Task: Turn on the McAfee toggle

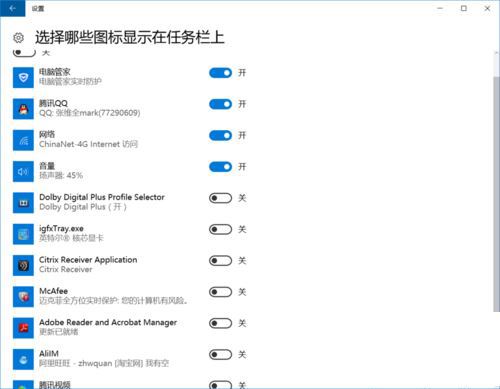Action: (x=220, y=292)
